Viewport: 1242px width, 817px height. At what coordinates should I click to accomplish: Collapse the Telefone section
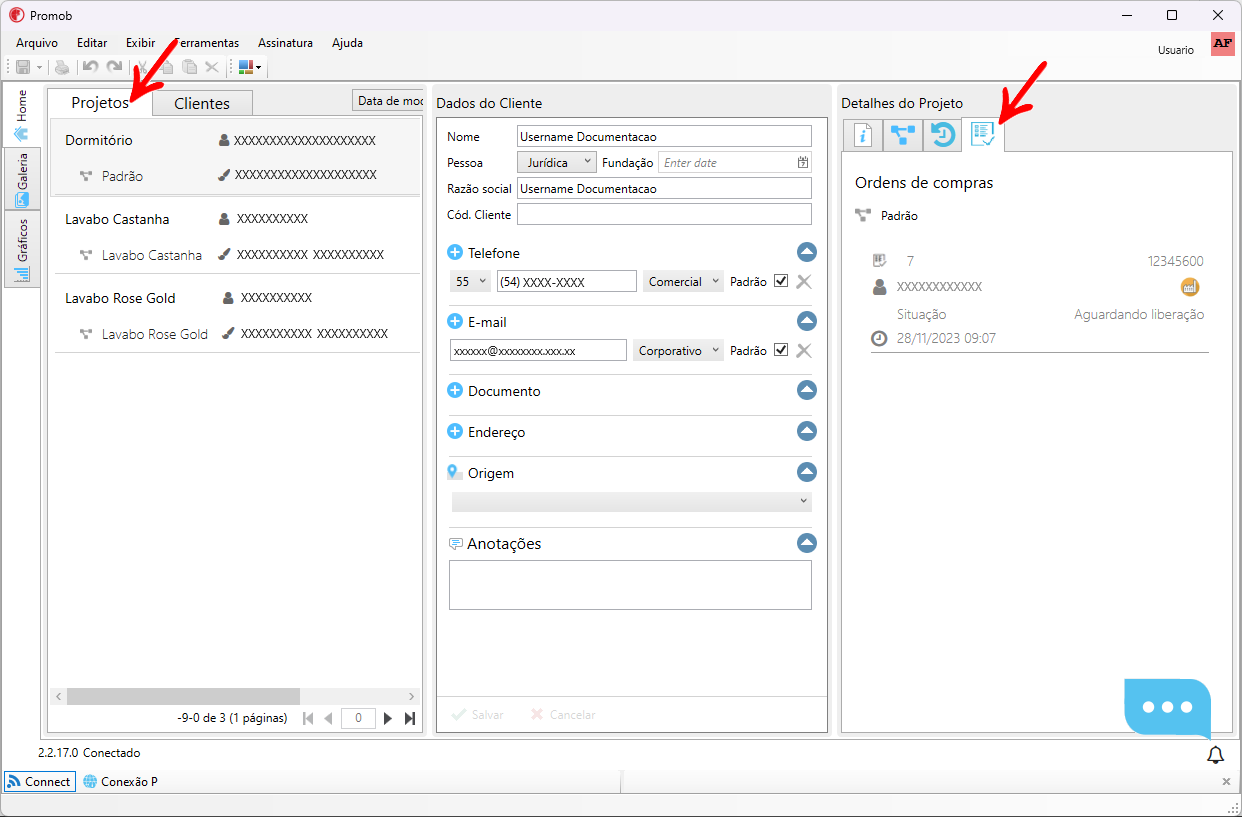[807, 252]
